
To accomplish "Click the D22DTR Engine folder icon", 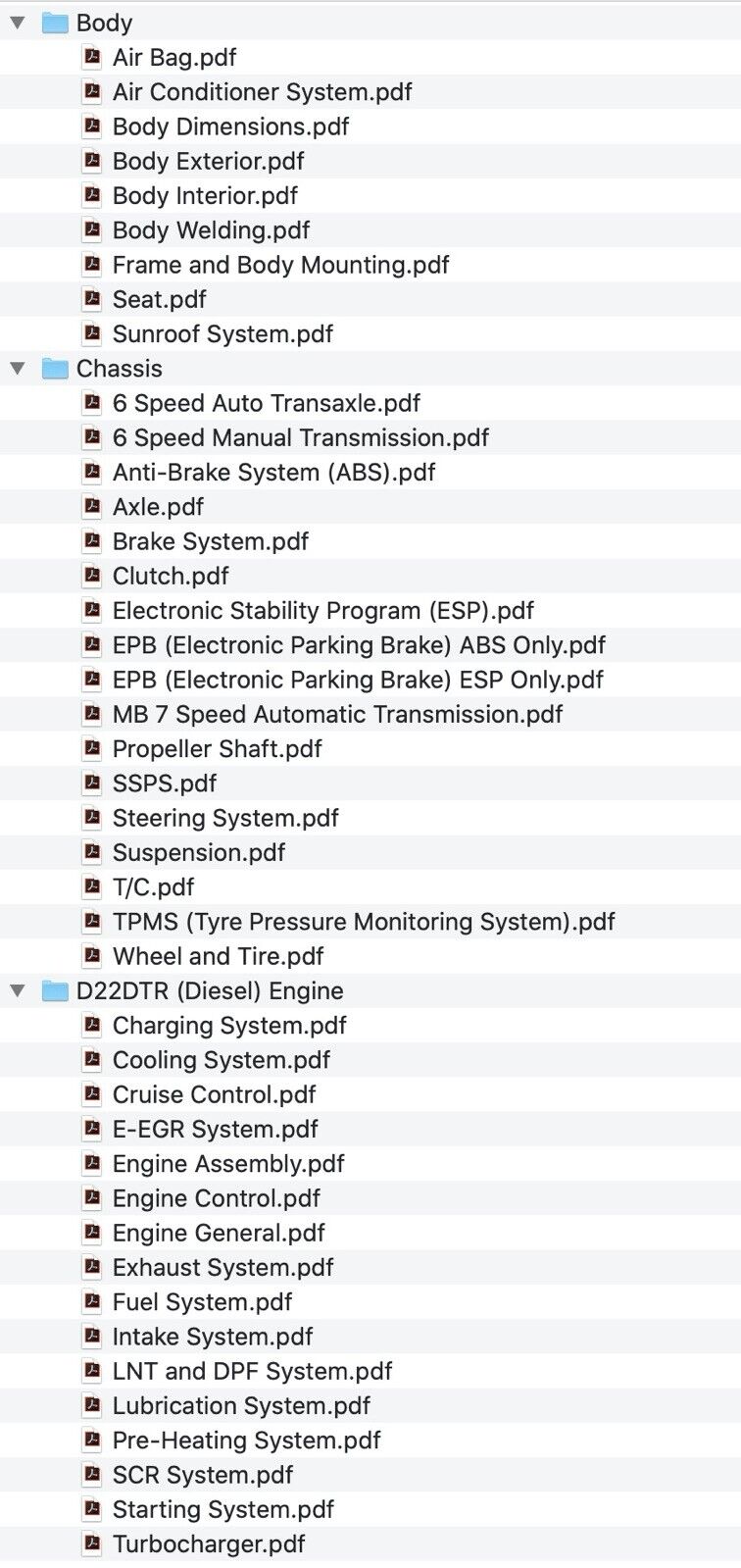I will [x=55, y=991].
